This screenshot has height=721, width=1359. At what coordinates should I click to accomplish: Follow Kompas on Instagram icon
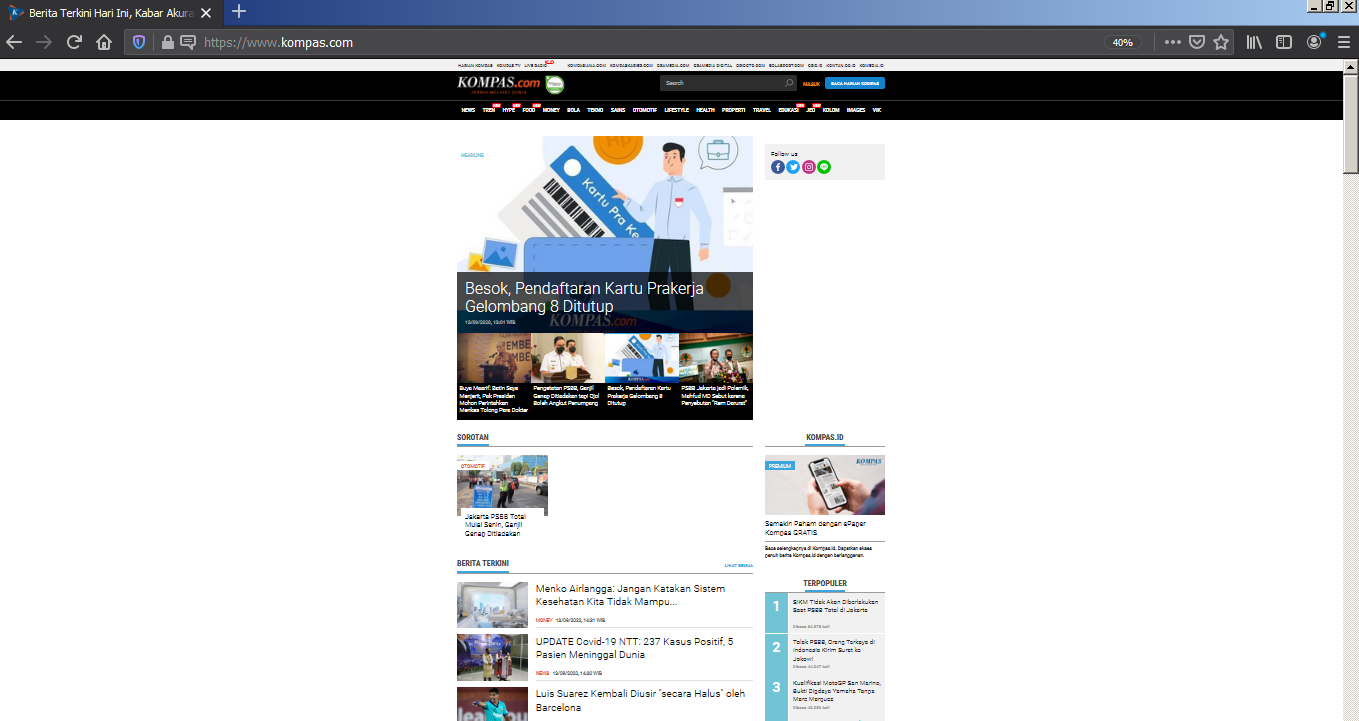tap(809, 167)
